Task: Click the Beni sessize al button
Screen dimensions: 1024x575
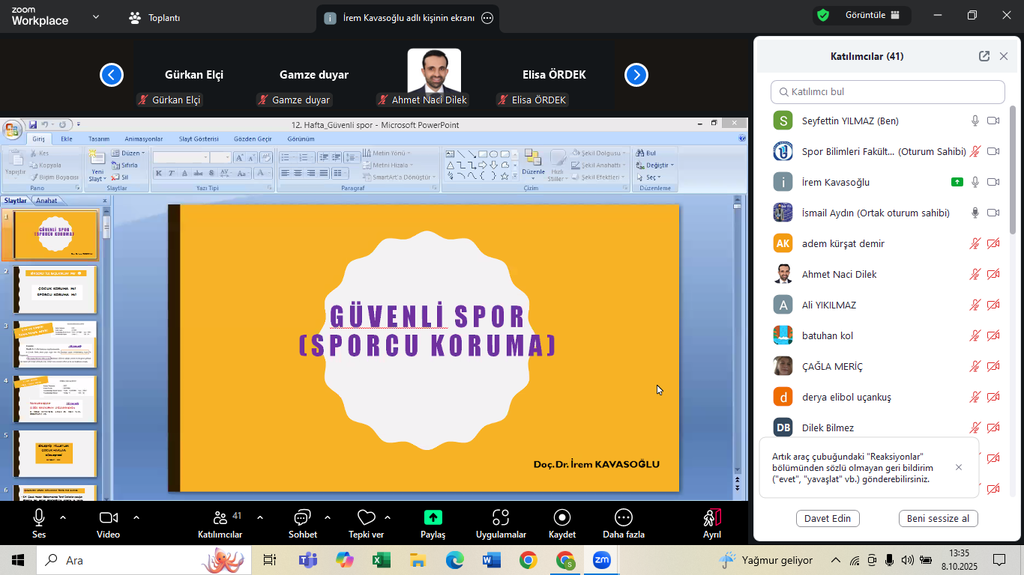Action: pos(937,518)
